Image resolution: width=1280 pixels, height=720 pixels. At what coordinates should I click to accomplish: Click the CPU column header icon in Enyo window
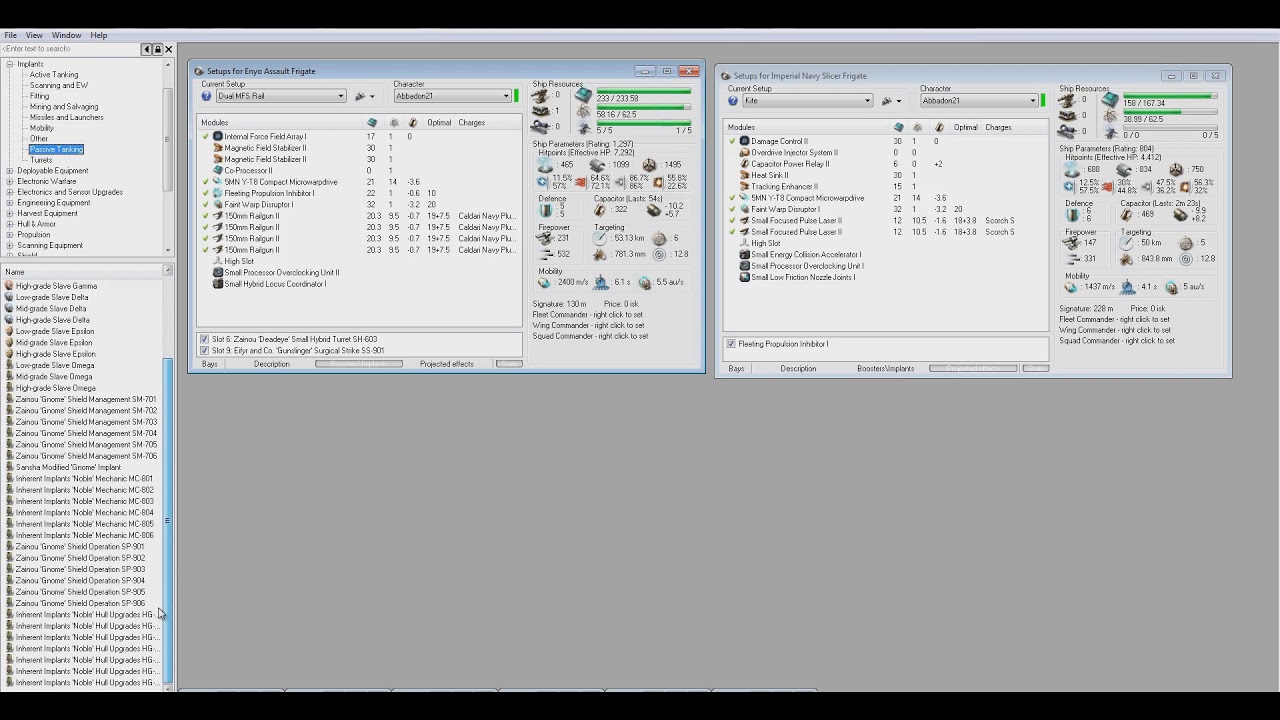click(x=372, y=123)
